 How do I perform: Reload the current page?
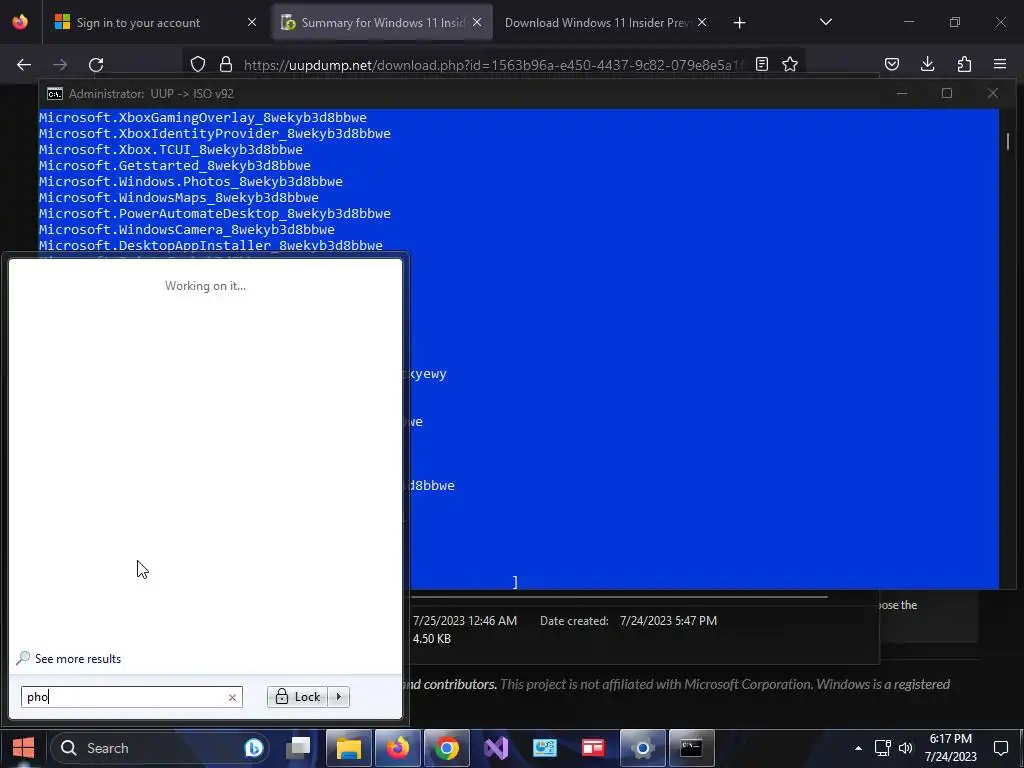(96, 65)
